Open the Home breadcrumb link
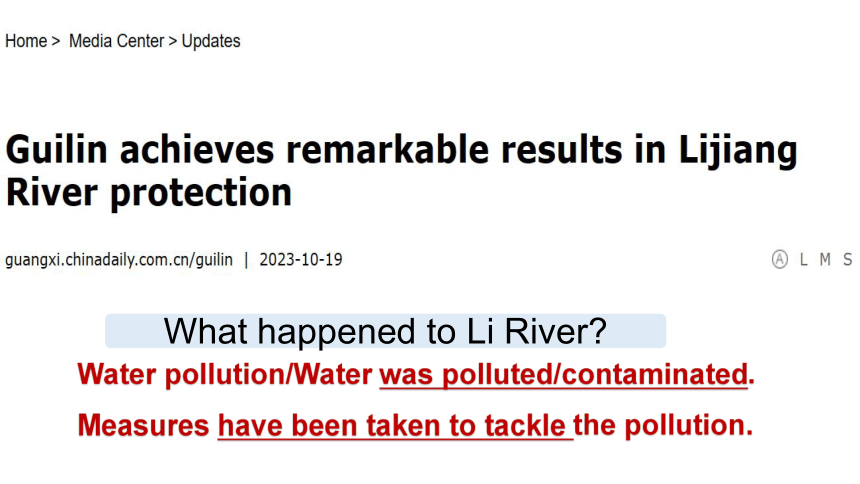Image resolution: width=860 pixels, height=484 pixels. (26, 41)
